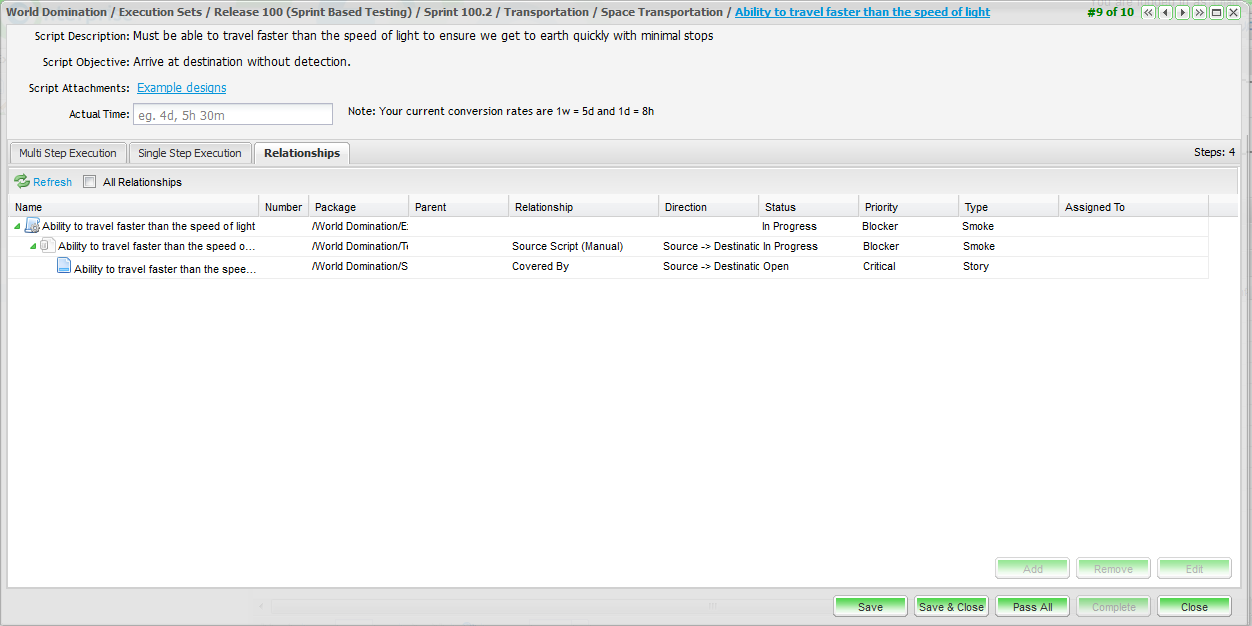Click the Pass All button
1252x626 pixels.
tap(1032, 607)
